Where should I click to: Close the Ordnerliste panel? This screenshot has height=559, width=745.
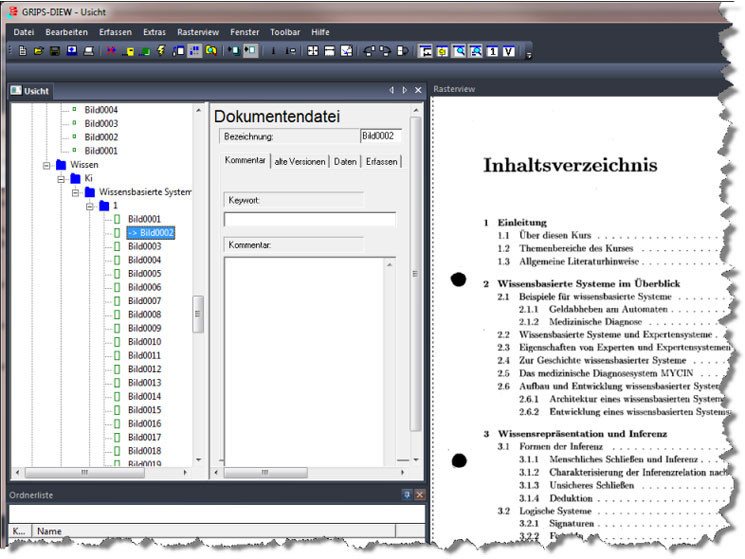tap(420, 495)
